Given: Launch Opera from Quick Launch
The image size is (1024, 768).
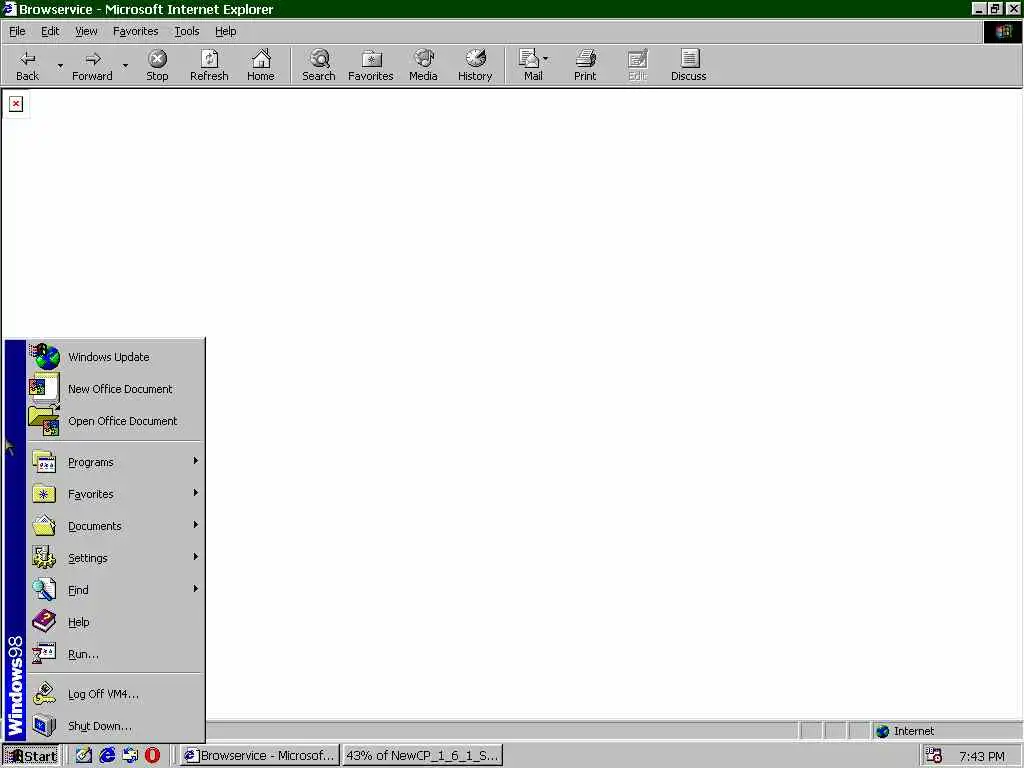Looking at the screenshot, I should (x=152, y=756).
